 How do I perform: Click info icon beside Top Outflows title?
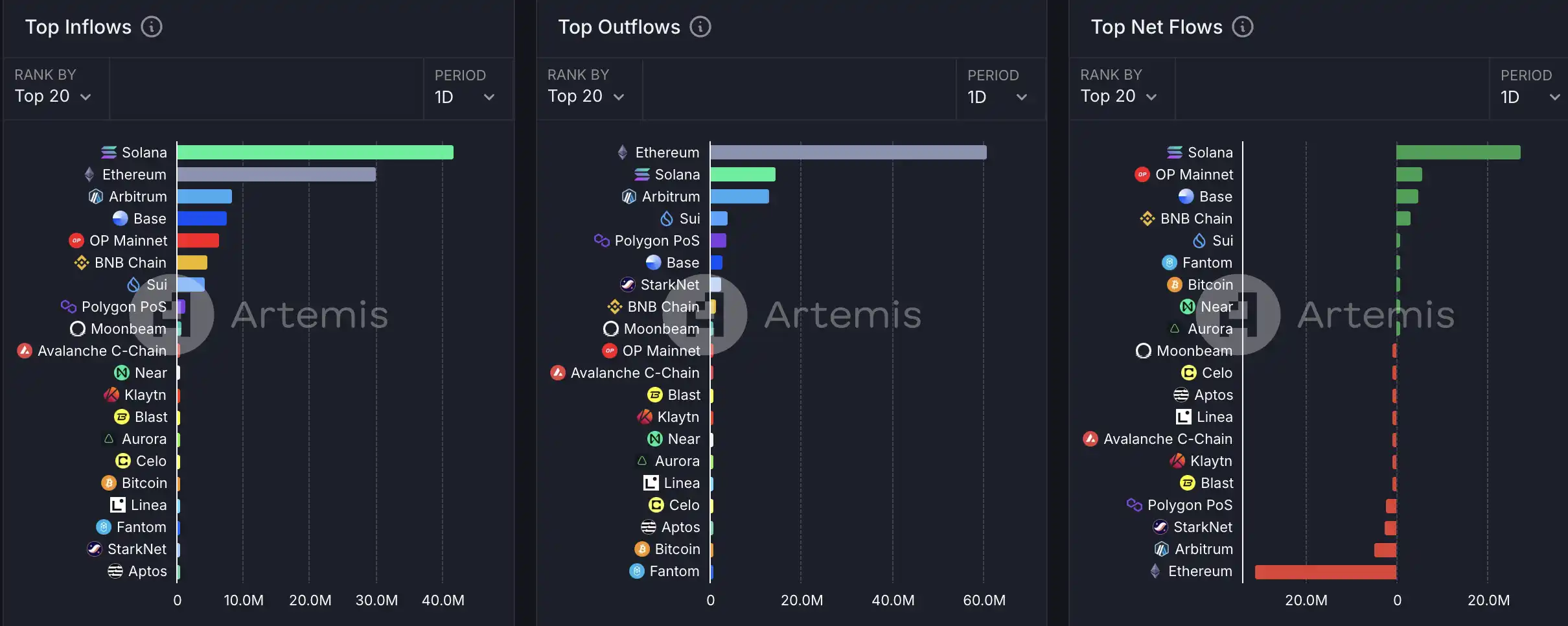click(x=700, y=27)
